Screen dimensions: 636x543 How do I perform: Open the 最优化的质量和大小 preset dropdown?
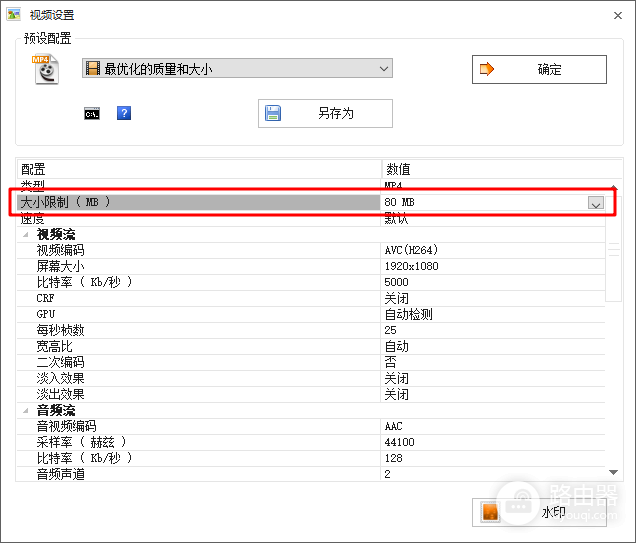pyautogui.click(x=237, y=68)
